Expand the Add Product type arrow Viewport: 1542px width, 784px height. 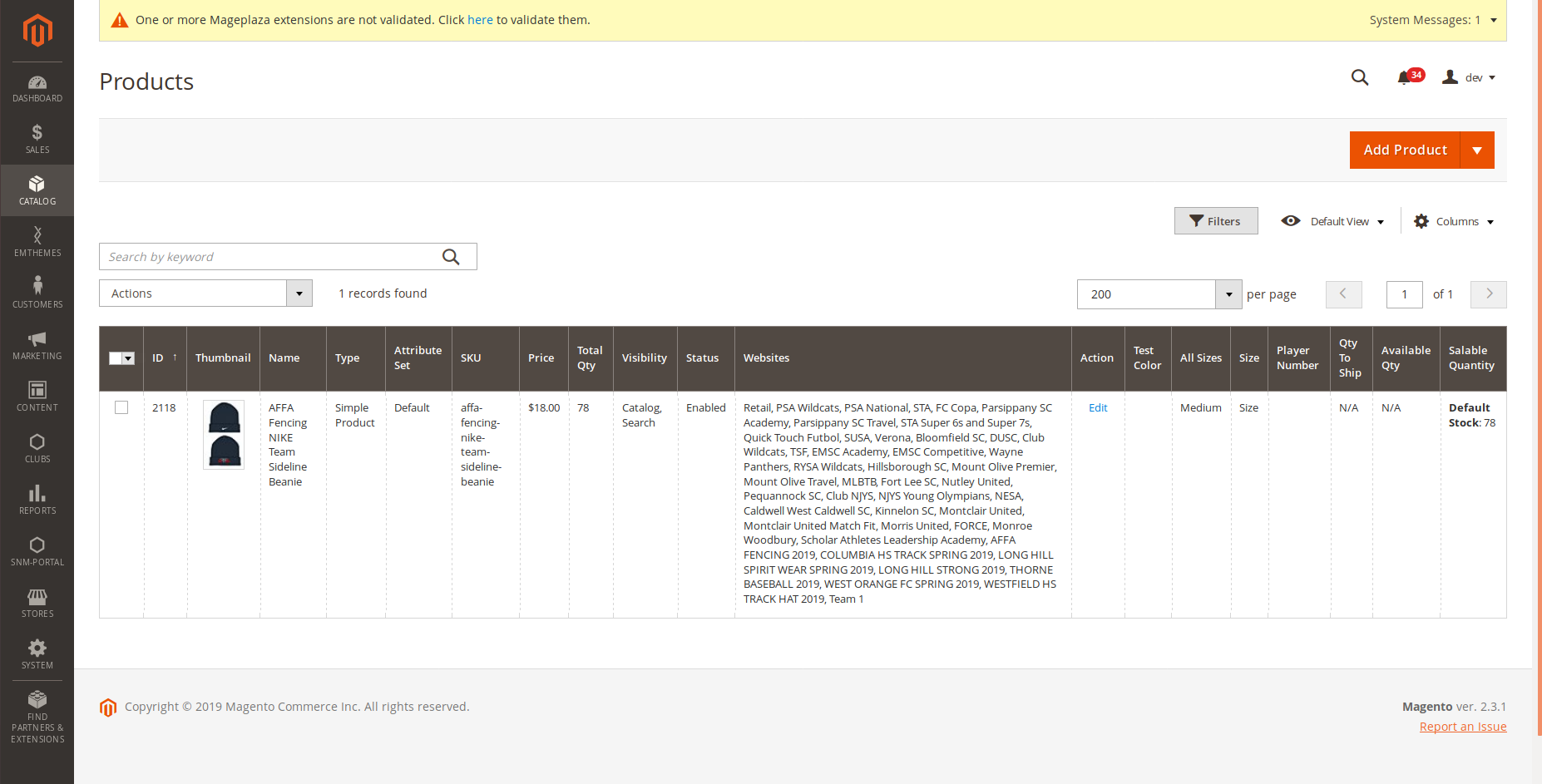[1477, 150]
